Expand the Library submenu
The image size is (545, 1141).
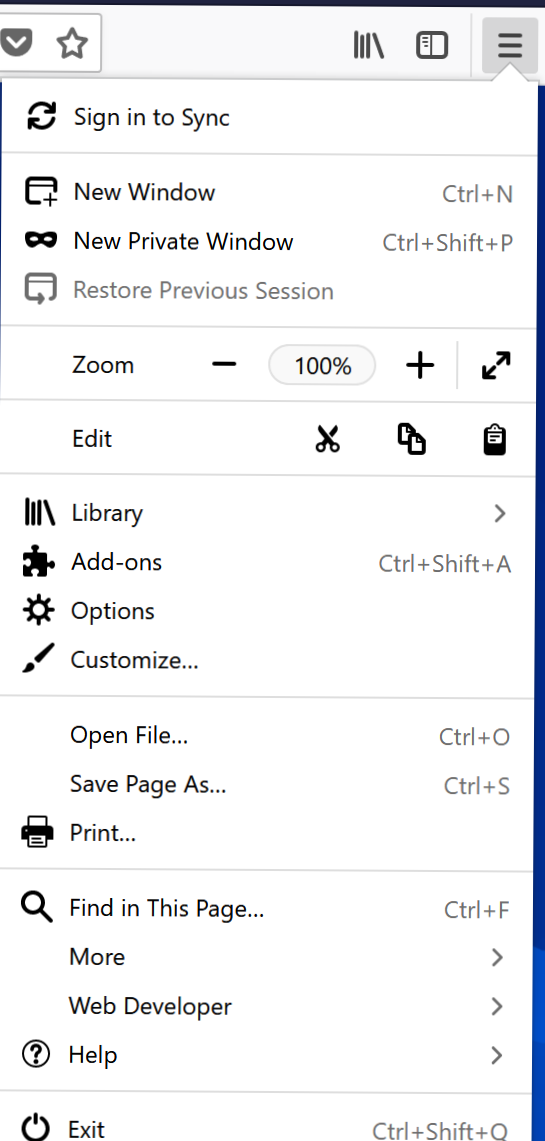[267, 513]
